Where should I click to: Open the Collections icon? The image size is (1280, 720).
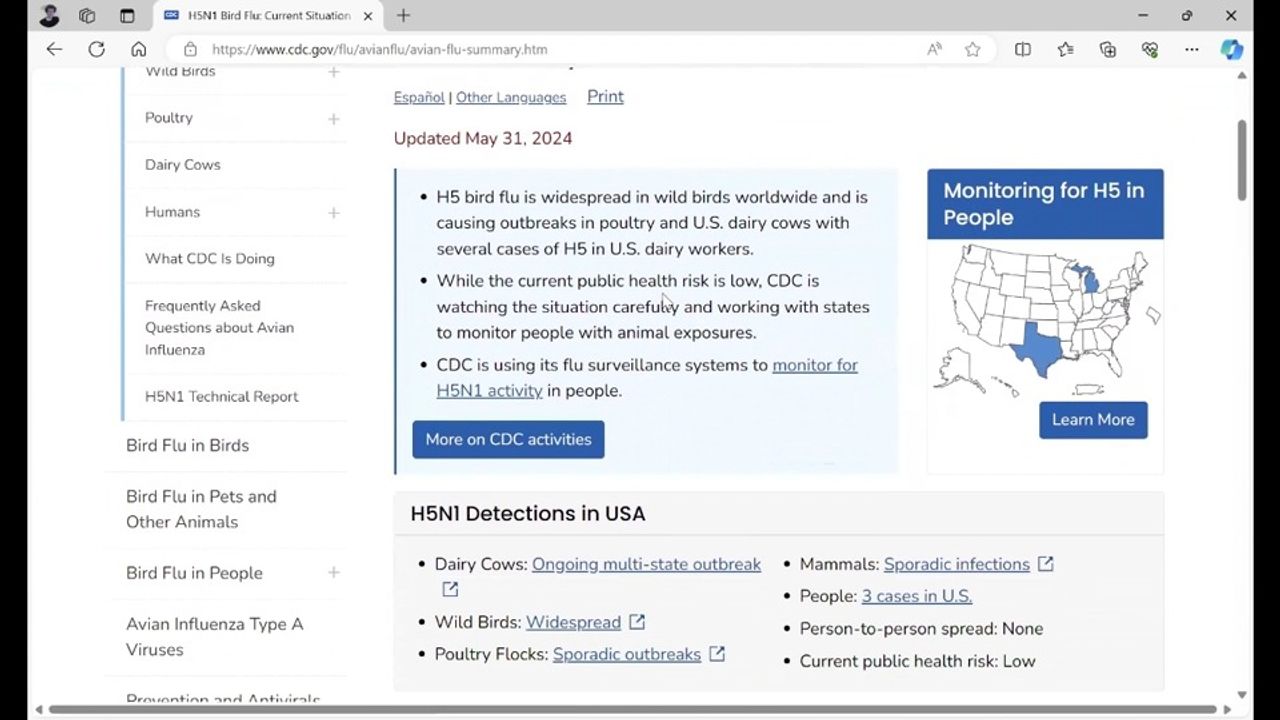(1107, 49)
